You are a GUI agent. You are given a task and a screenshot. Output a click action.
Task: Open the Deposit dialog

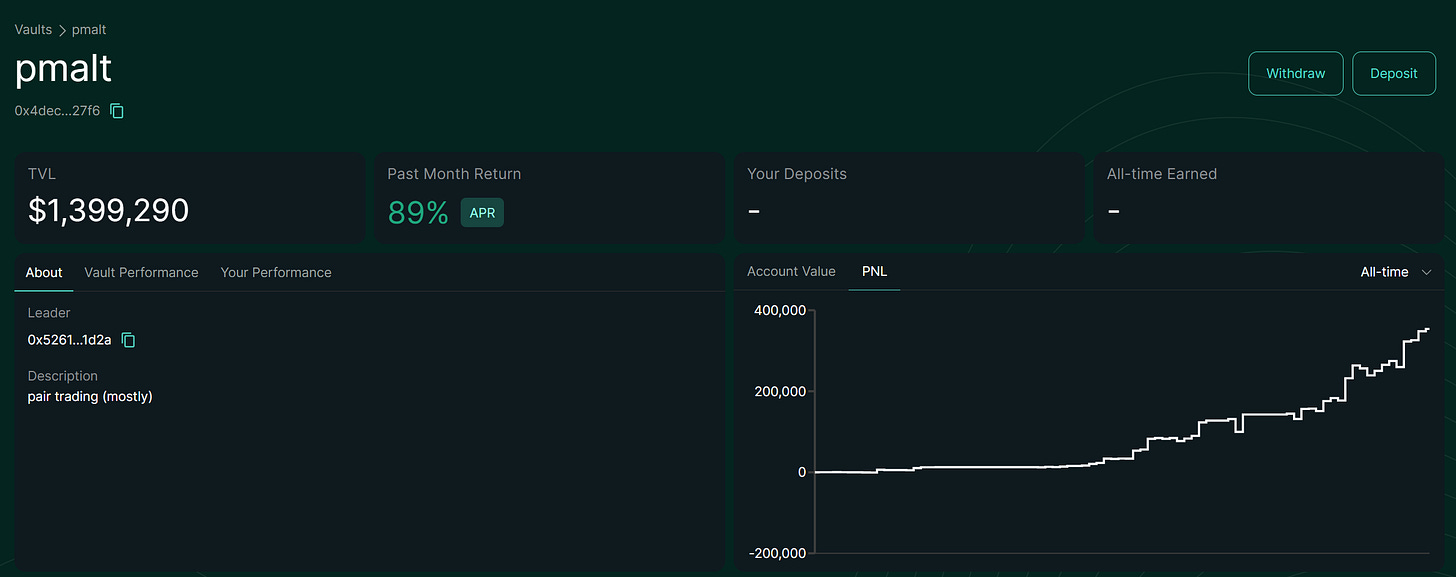1394,73
